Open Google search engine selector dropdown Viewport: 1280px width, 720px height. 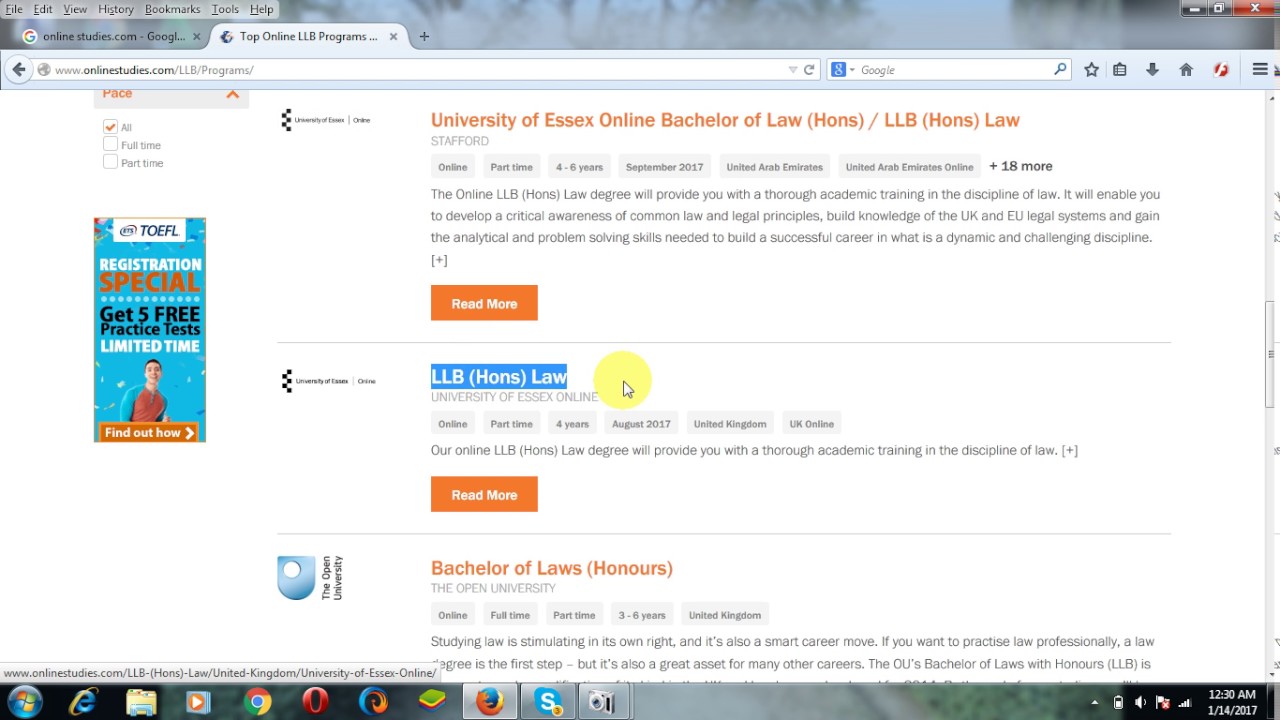click(x=843, y=70)
